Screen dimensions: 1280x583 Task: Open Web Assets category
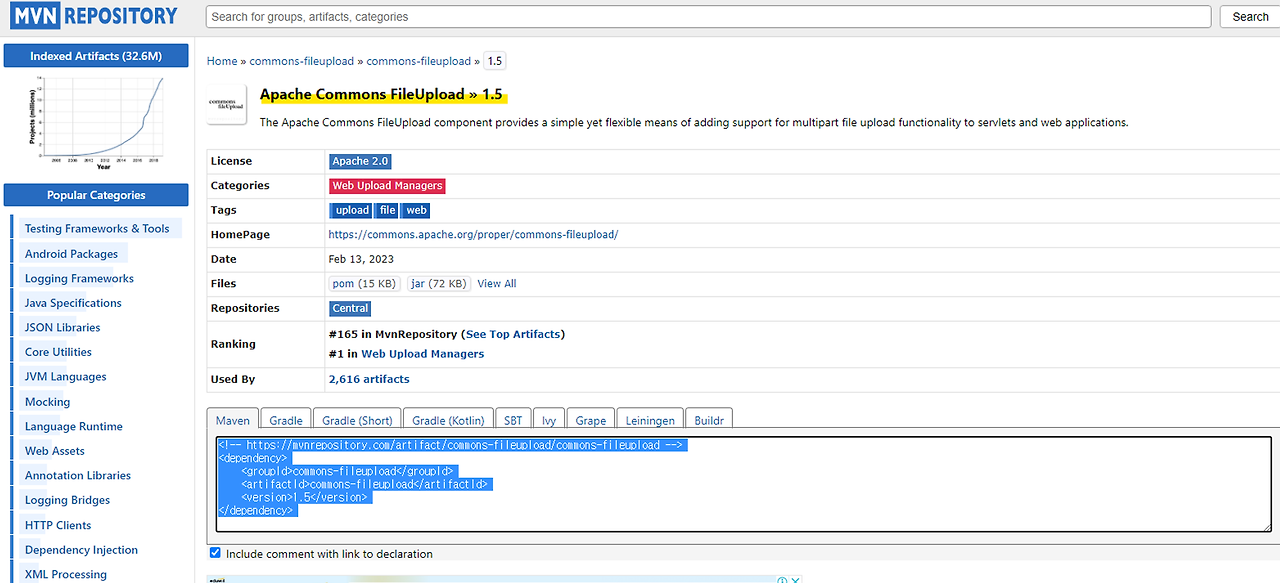55,451
